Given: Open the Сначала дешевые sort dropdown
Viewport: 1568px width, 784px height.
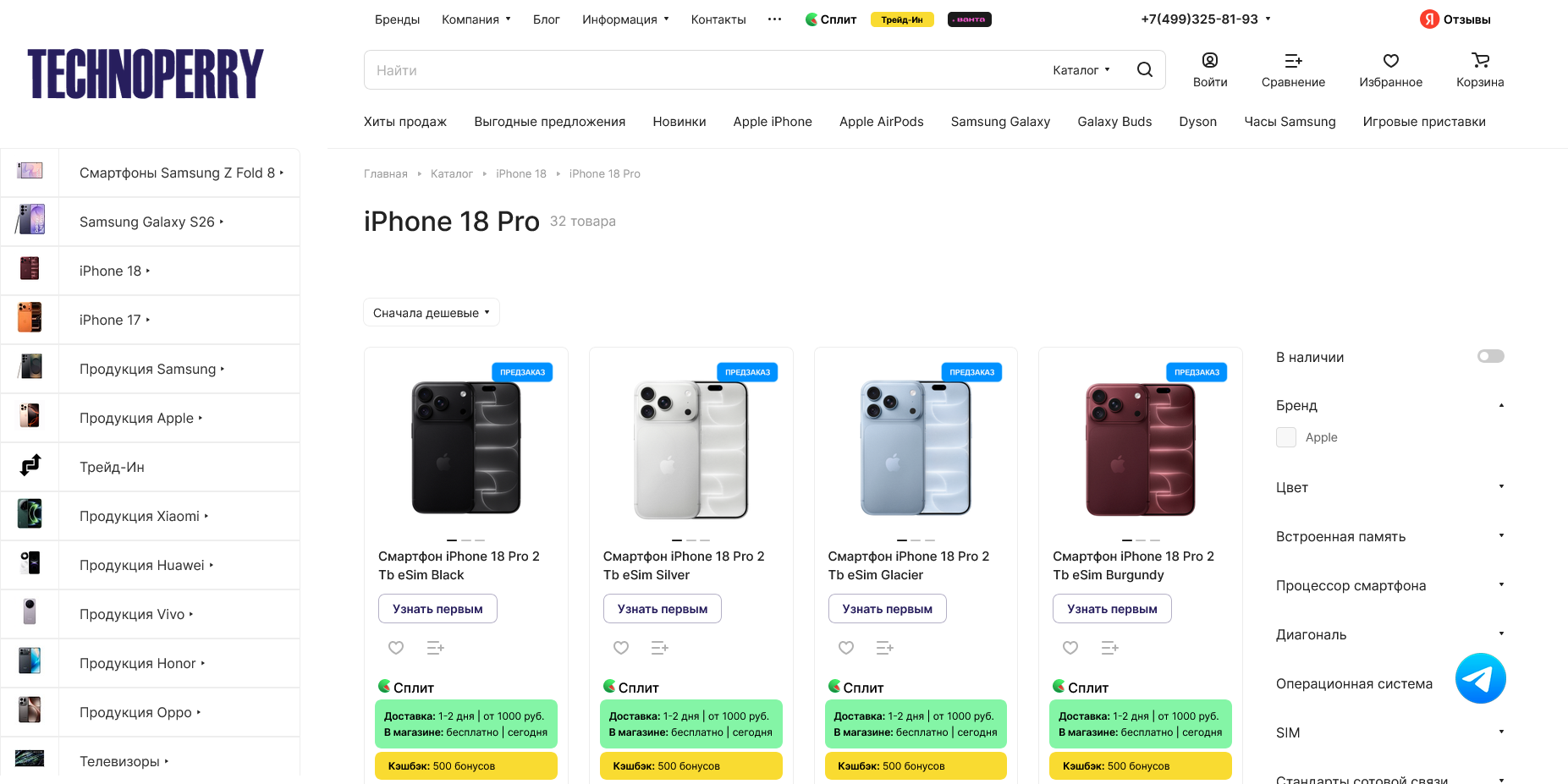Looking at the screenshot, I should (432, 312).
